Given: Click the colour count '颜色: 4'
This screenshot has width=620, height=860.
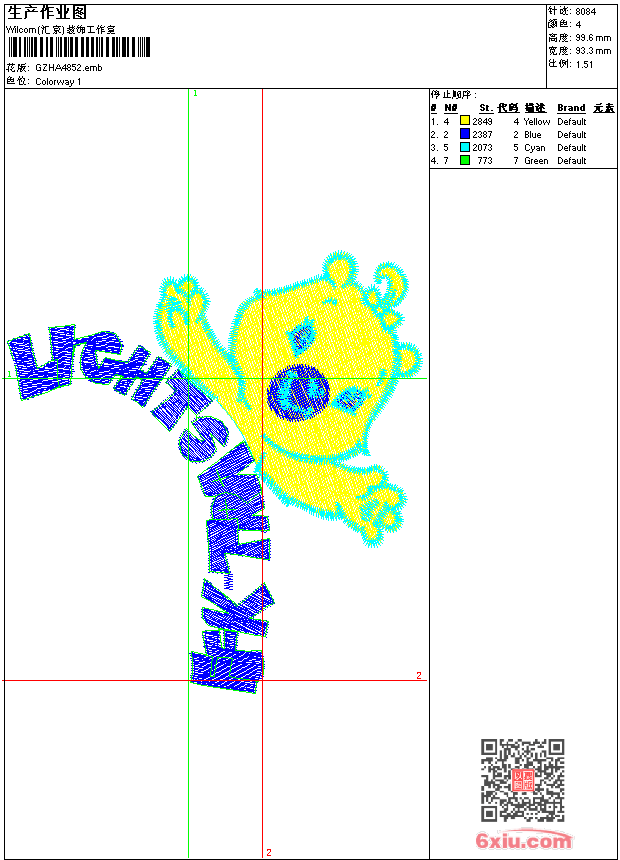Looking at the screenshot, I should [564, 24].
